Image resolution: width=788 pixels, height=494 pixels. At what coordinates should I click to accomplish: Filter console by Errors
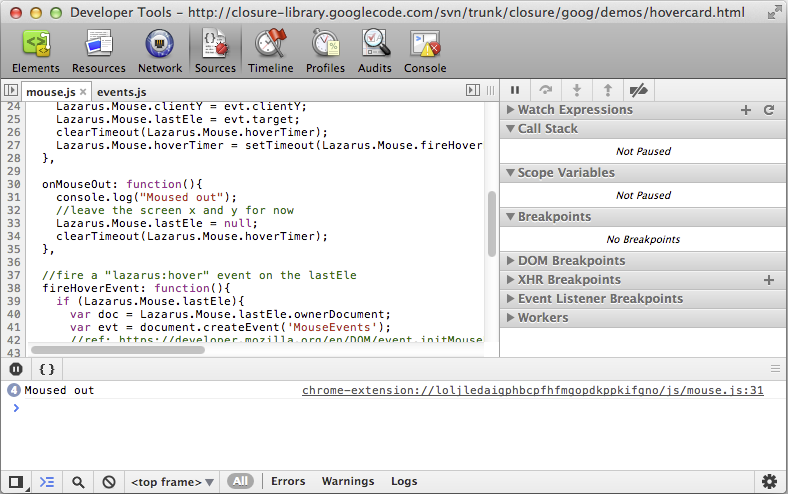[288, 482]
